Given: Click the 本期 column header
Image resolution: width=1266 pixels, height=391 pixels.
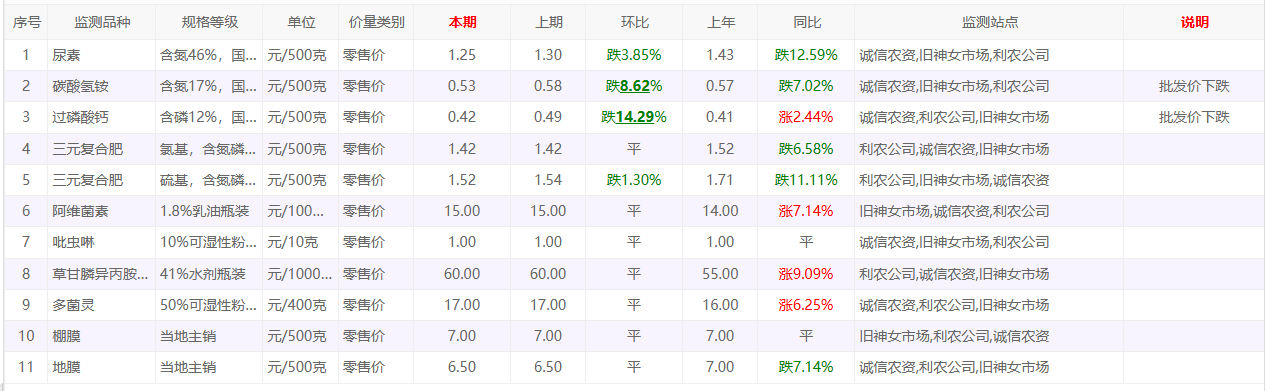Looking at the screenshot, I should click(x=462, y=23).
